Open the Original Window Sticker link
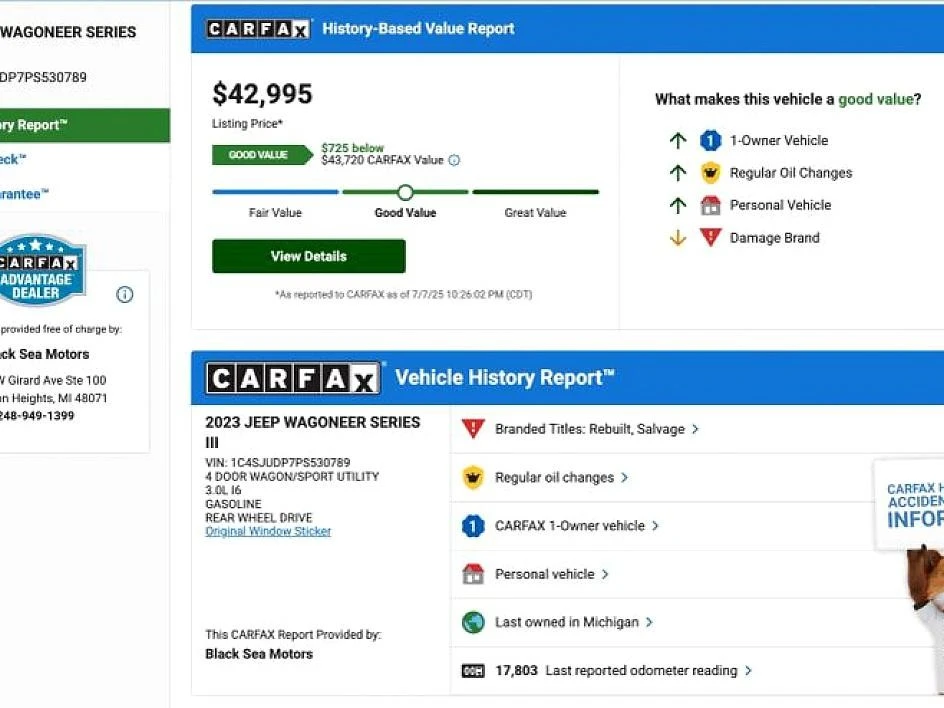 268,531
